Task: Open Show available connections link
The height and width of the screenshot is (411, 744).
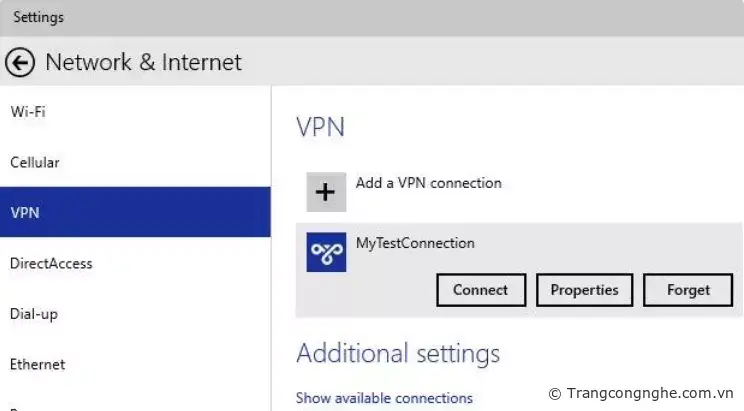Action: 384,398
